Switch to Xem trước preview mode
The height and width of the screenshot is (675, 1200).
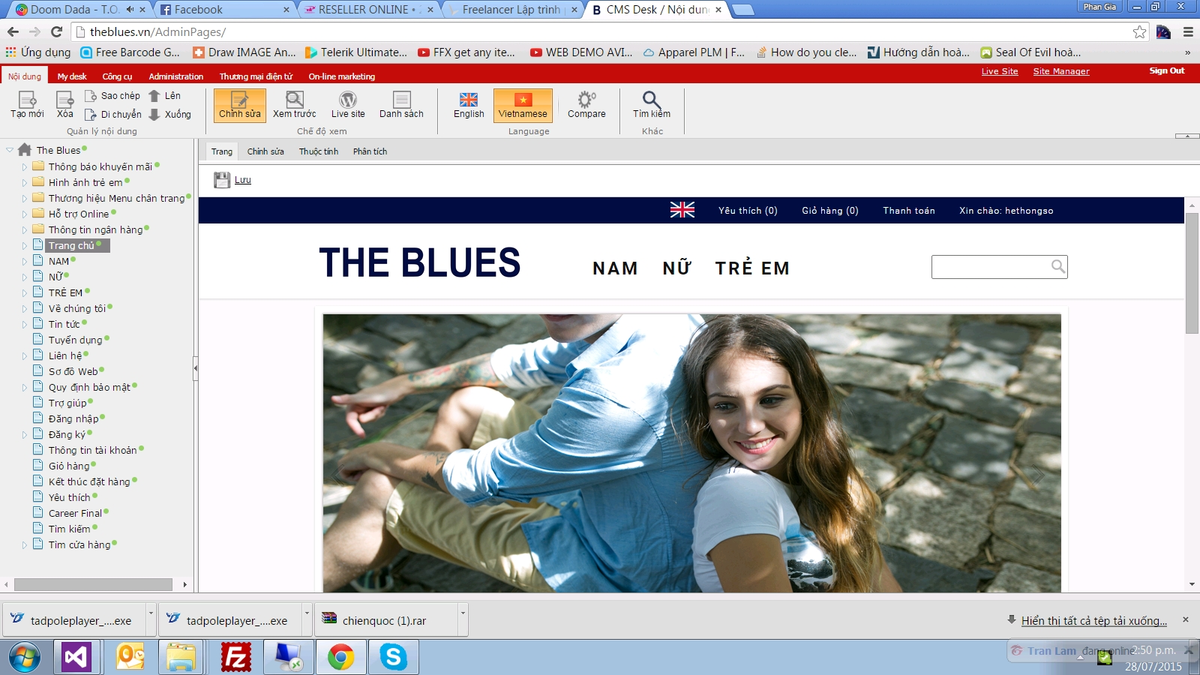294,105
